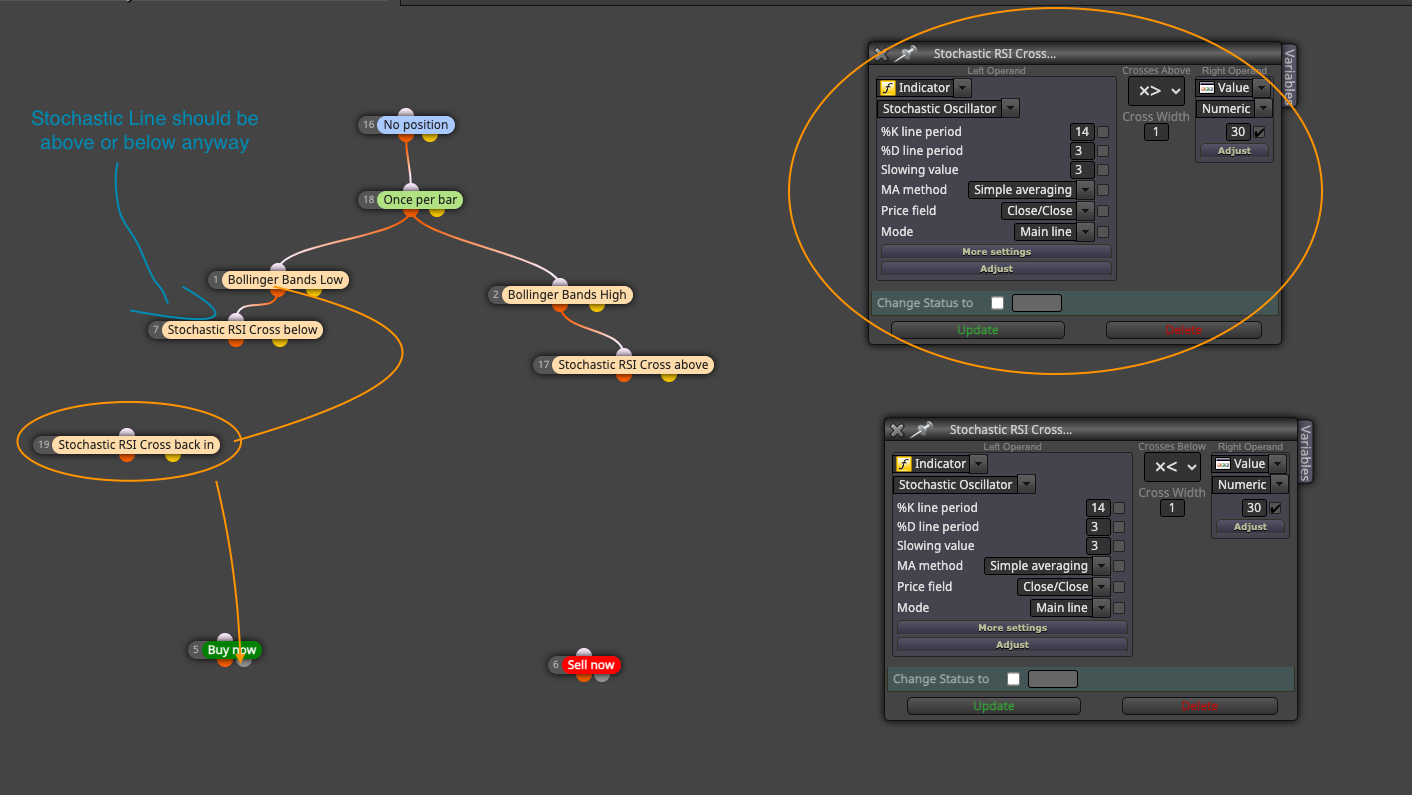Click the orange output dot of Sell now block
The width and height of the screenshot is (1412, 795).
point(584,676)
